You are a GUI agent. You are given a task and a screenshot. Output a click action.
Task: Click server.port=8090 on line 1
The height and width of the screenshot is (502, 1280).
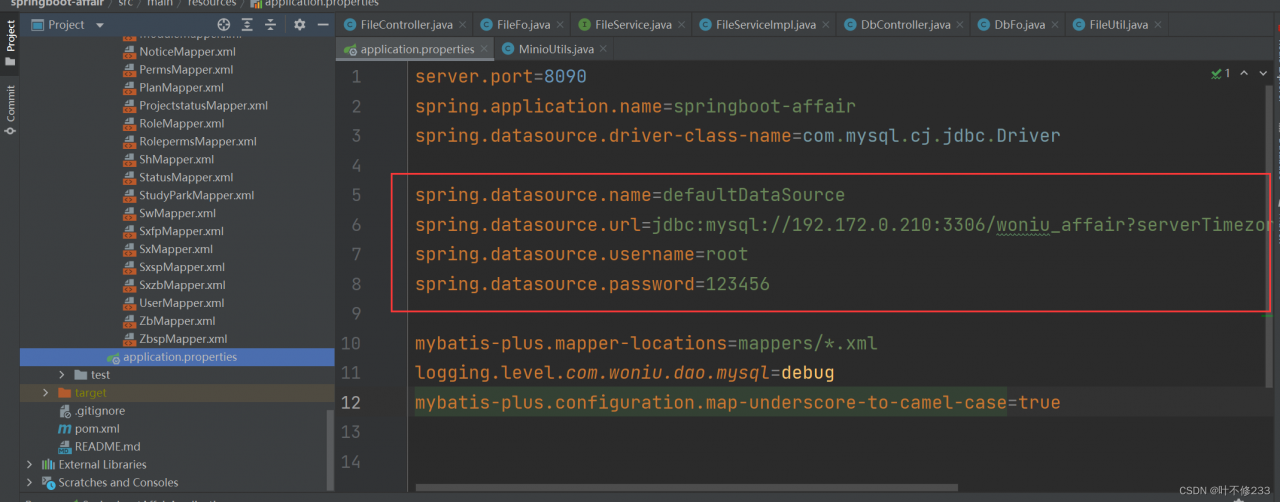click(x=501, y=76)
